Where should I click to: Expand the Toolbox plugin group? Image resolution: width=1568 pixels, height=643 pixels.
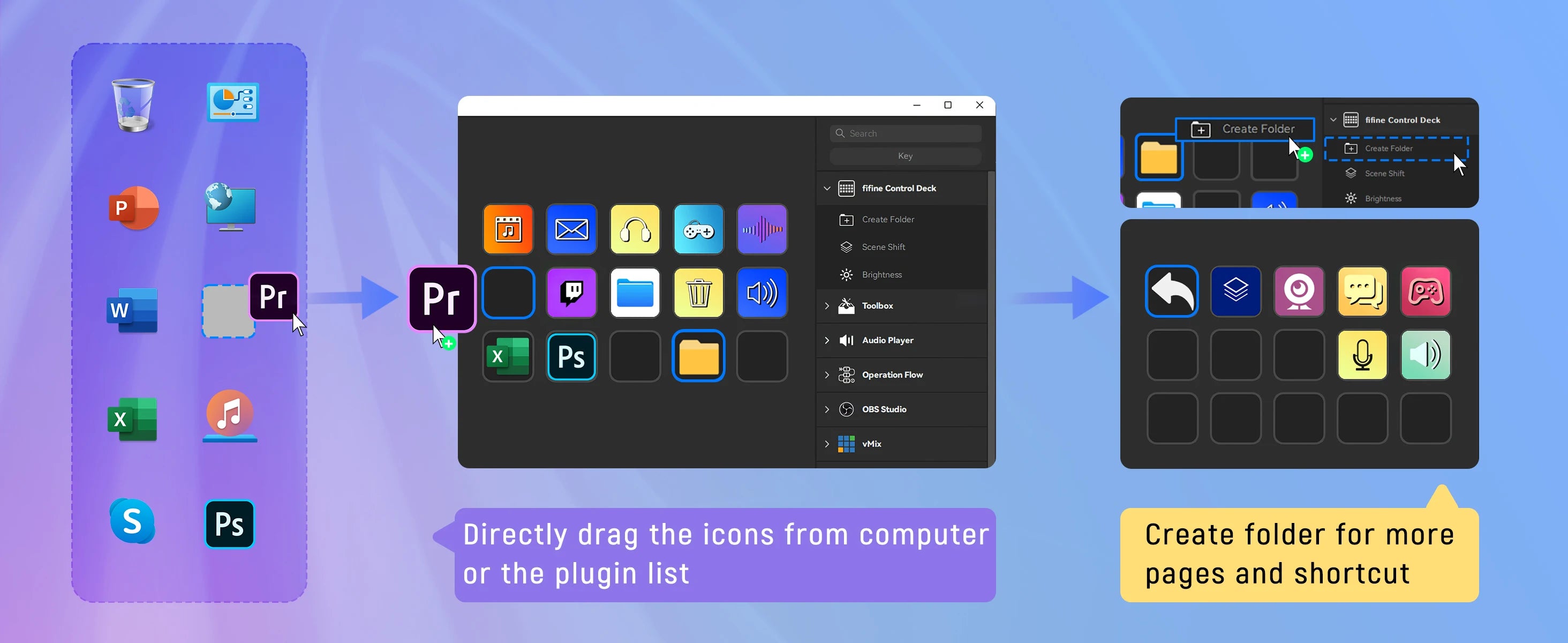click(x=827, y=305)
